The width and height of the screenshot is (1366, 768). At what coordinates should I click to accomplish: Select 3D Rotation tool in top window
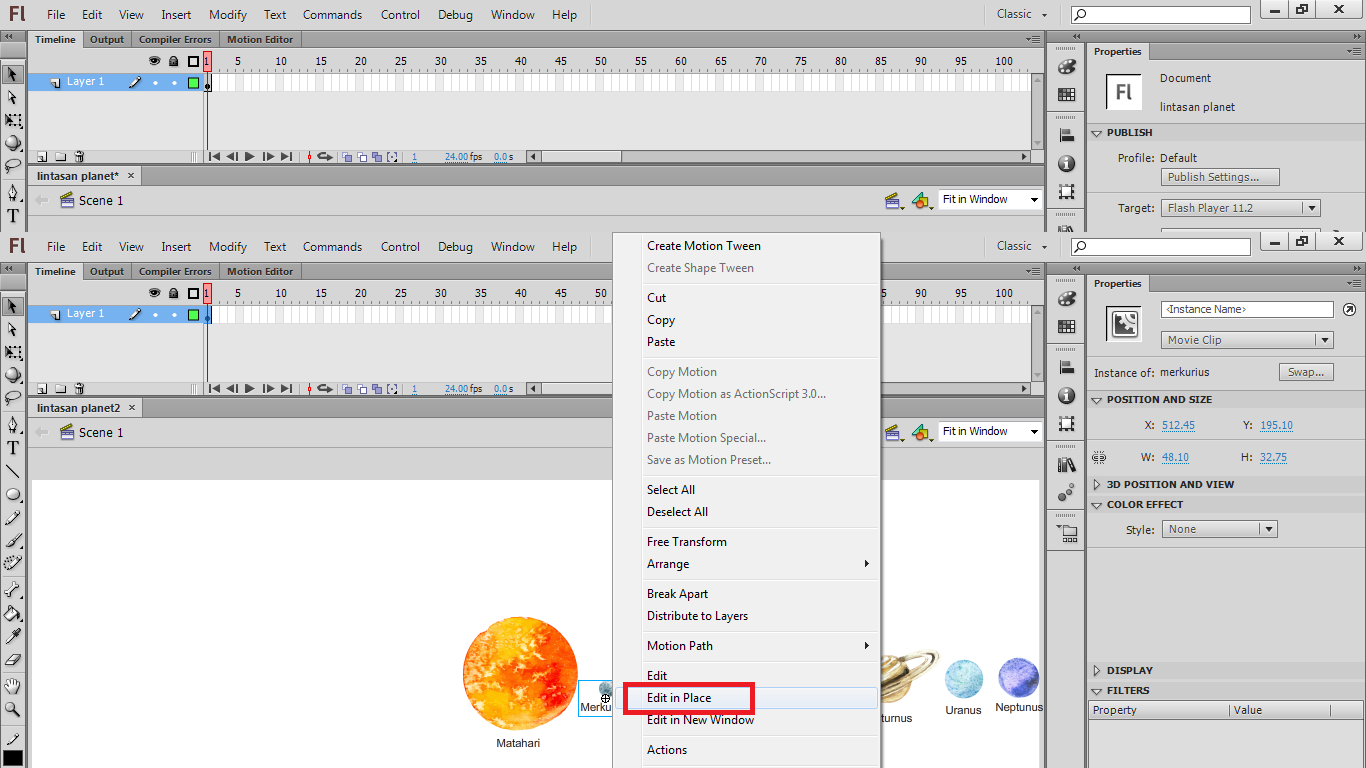coord(13,142)
